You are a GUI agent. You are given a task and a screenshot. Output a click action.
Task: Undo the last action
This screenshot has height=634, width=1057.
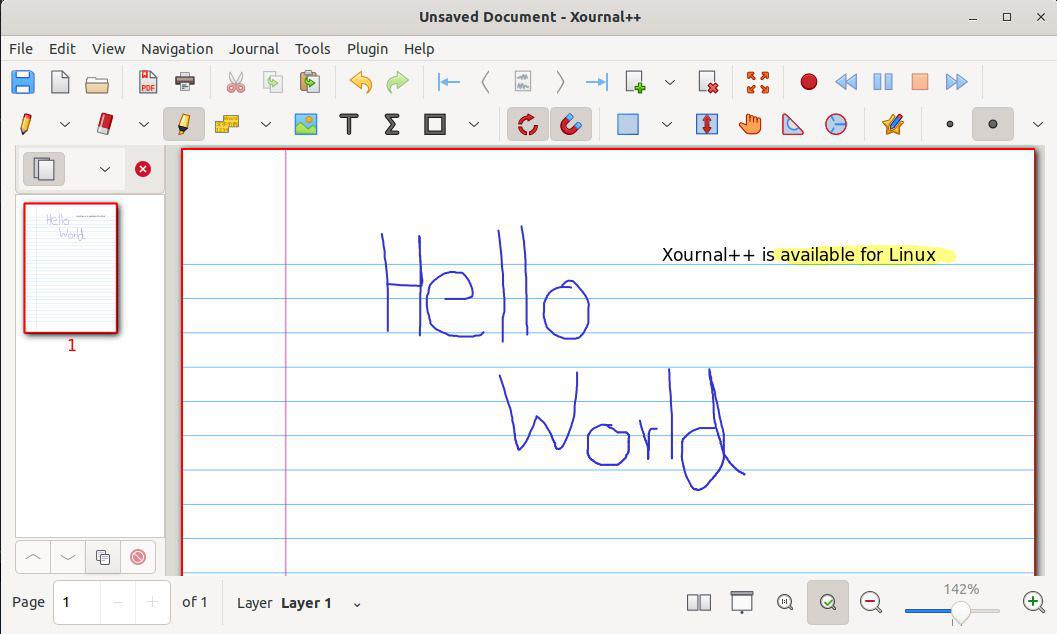(x=361, y=82)
